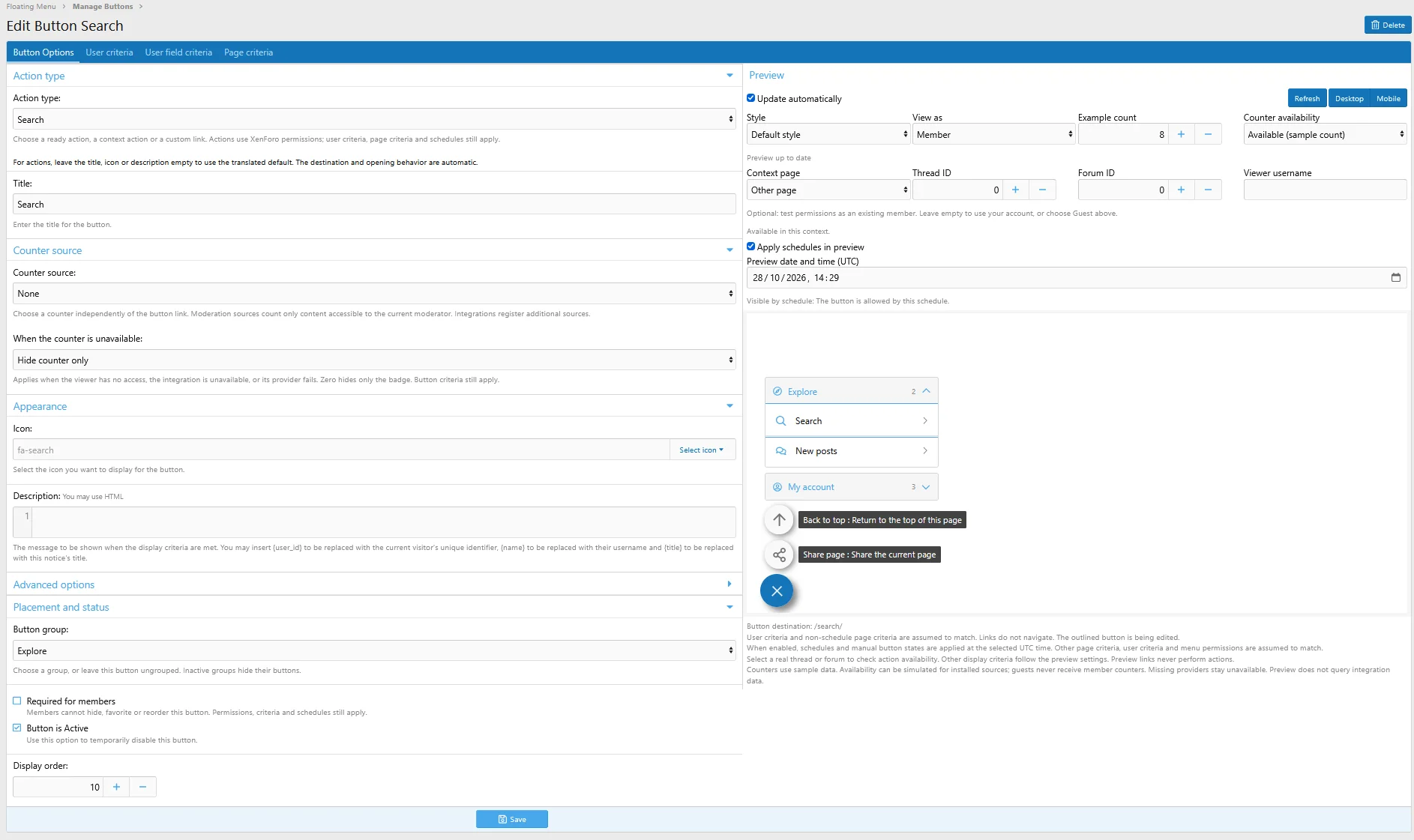Uncheck Button is Active checkbox
Image resolution: width=1414 pixels, height=840 pixels.
pyautogui.click(x=17, y=728)
